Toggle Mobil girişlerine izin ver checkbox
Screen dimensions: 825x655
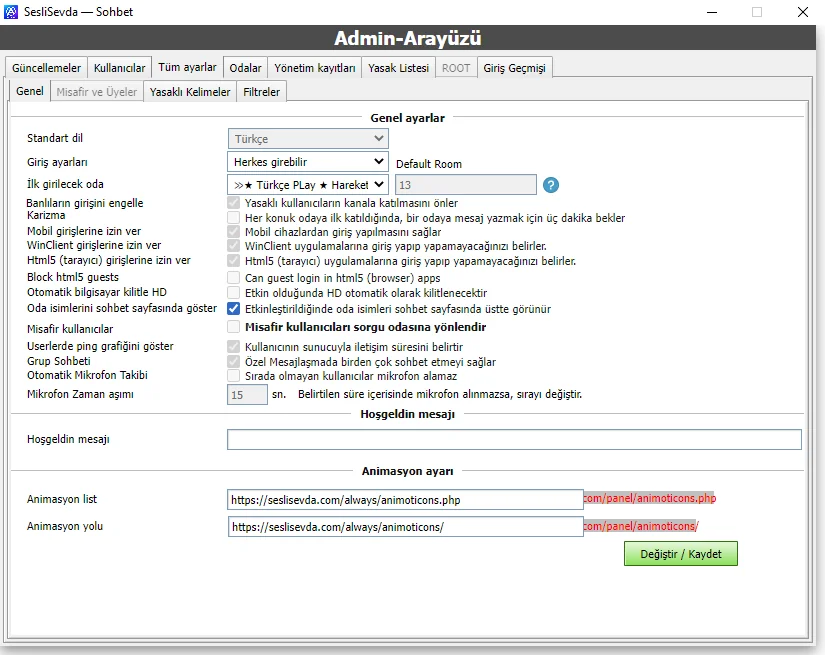click(x=234, y=231)
